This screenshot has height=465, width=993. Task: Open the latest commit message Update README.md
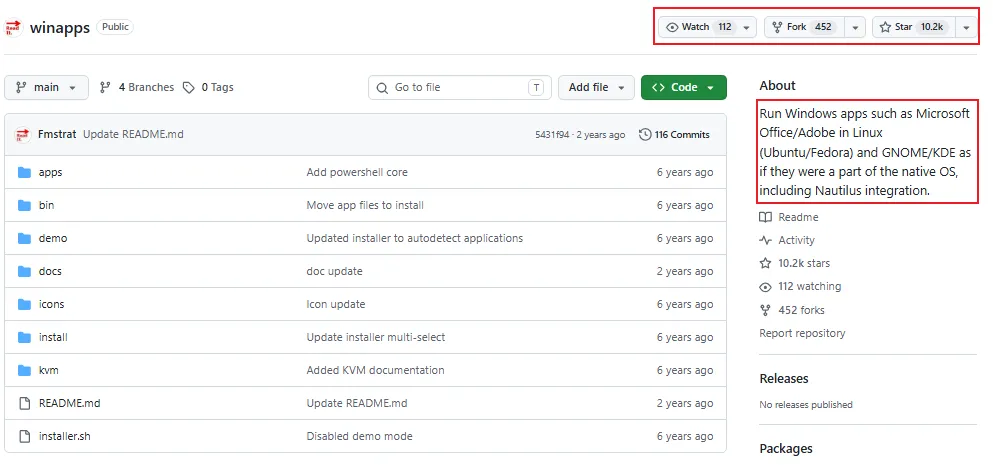133,134
